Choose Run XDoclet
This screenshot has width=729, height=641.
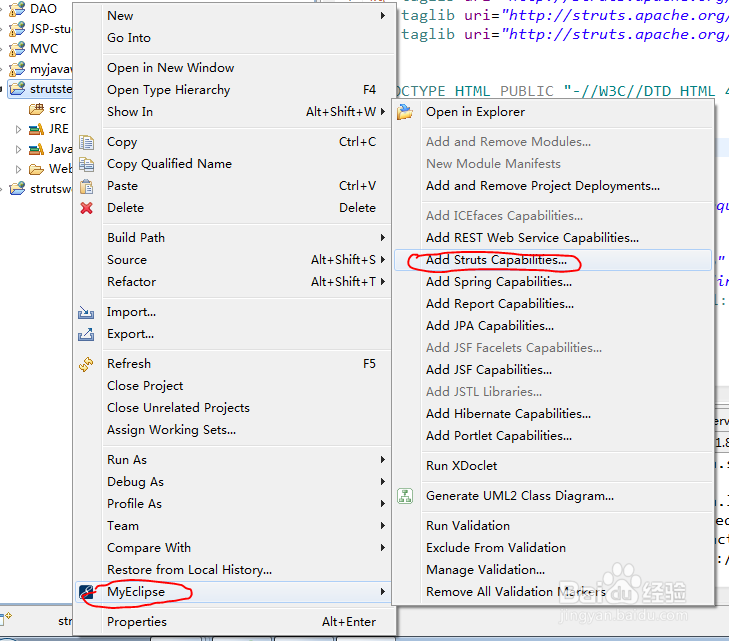[553, 466]
